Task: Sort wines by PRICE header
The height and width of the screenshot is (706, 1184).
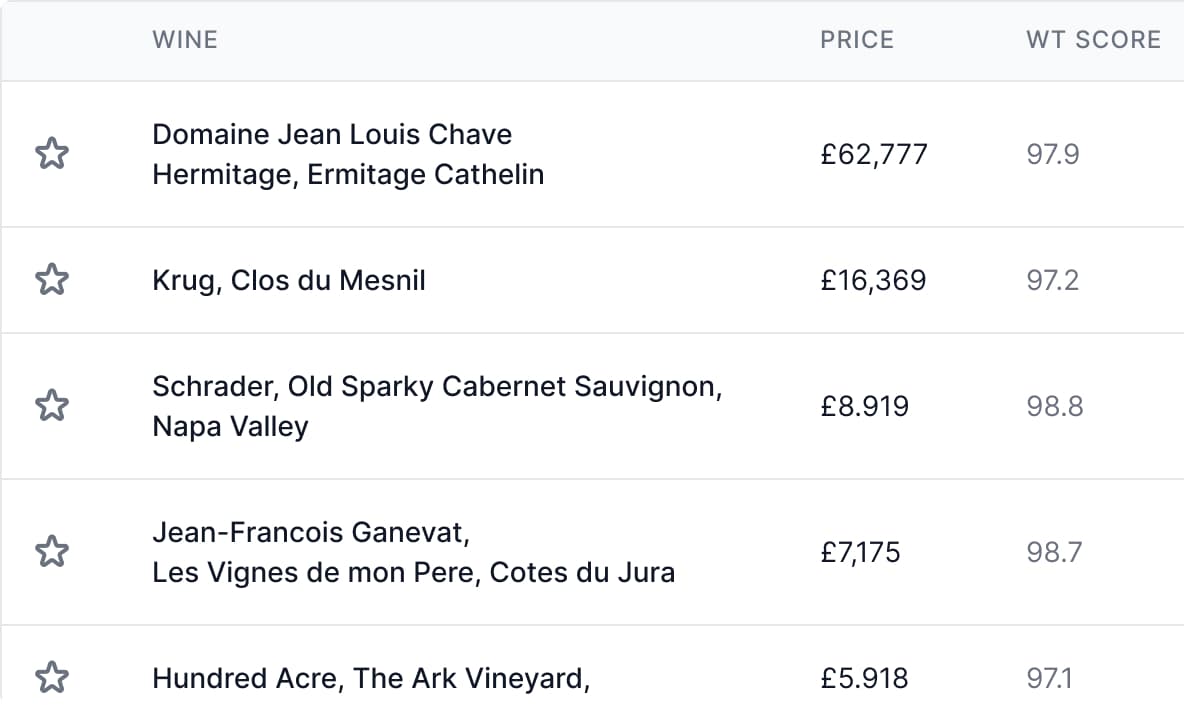Action: (x=857, y=40)
